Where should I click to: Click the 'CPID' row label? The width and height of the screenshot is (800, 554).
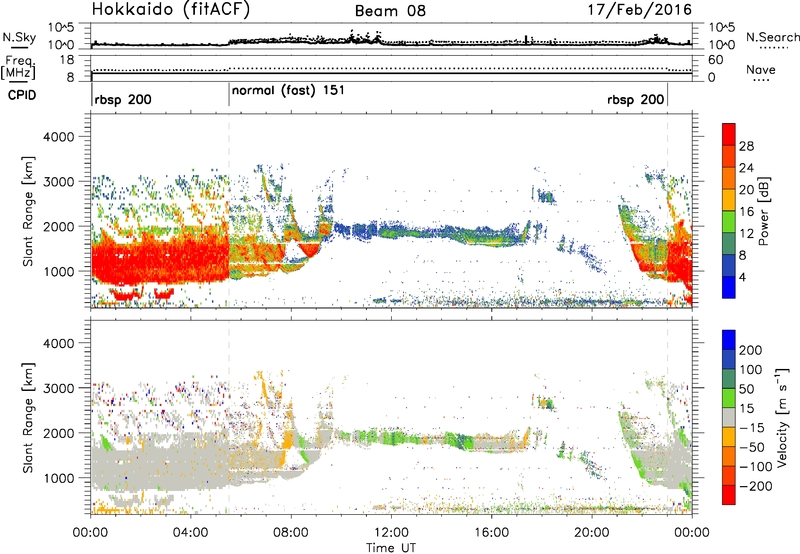tap(22, 95)
